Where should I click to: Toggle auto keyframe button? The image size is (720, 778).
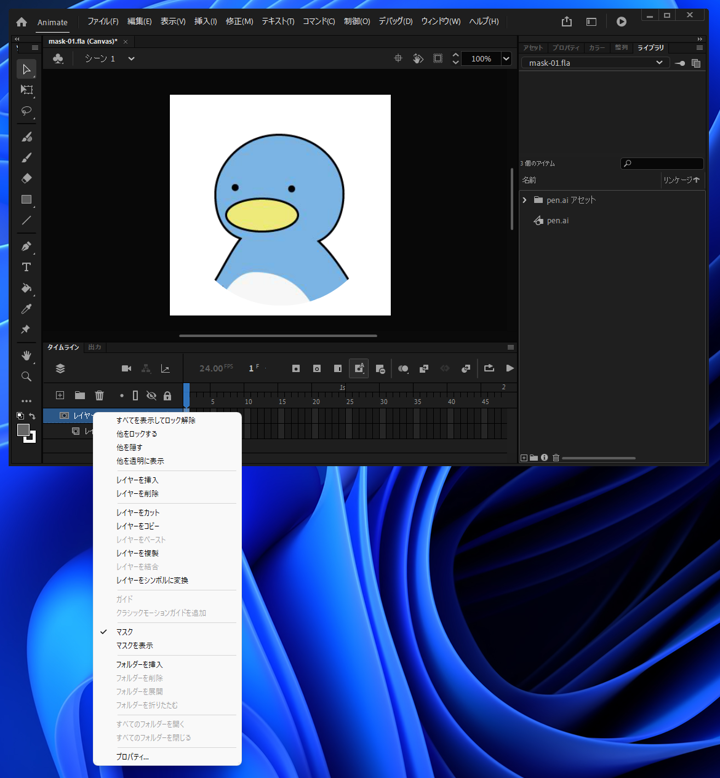[x=359, y=369]
